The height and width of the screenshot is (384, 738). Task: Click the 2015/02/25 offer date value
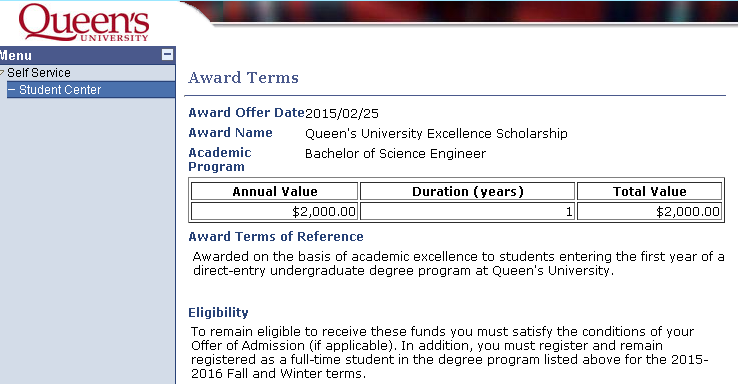pyautogui.click(x=342, y=113)
